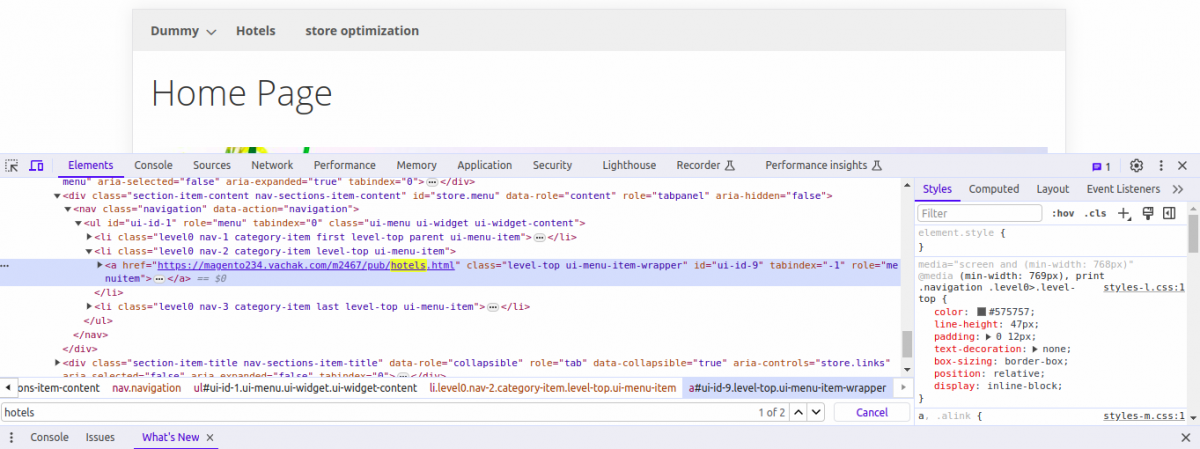1200x449 pixels.
Task: Click the search field containing hotels
Action: [376, 412]
